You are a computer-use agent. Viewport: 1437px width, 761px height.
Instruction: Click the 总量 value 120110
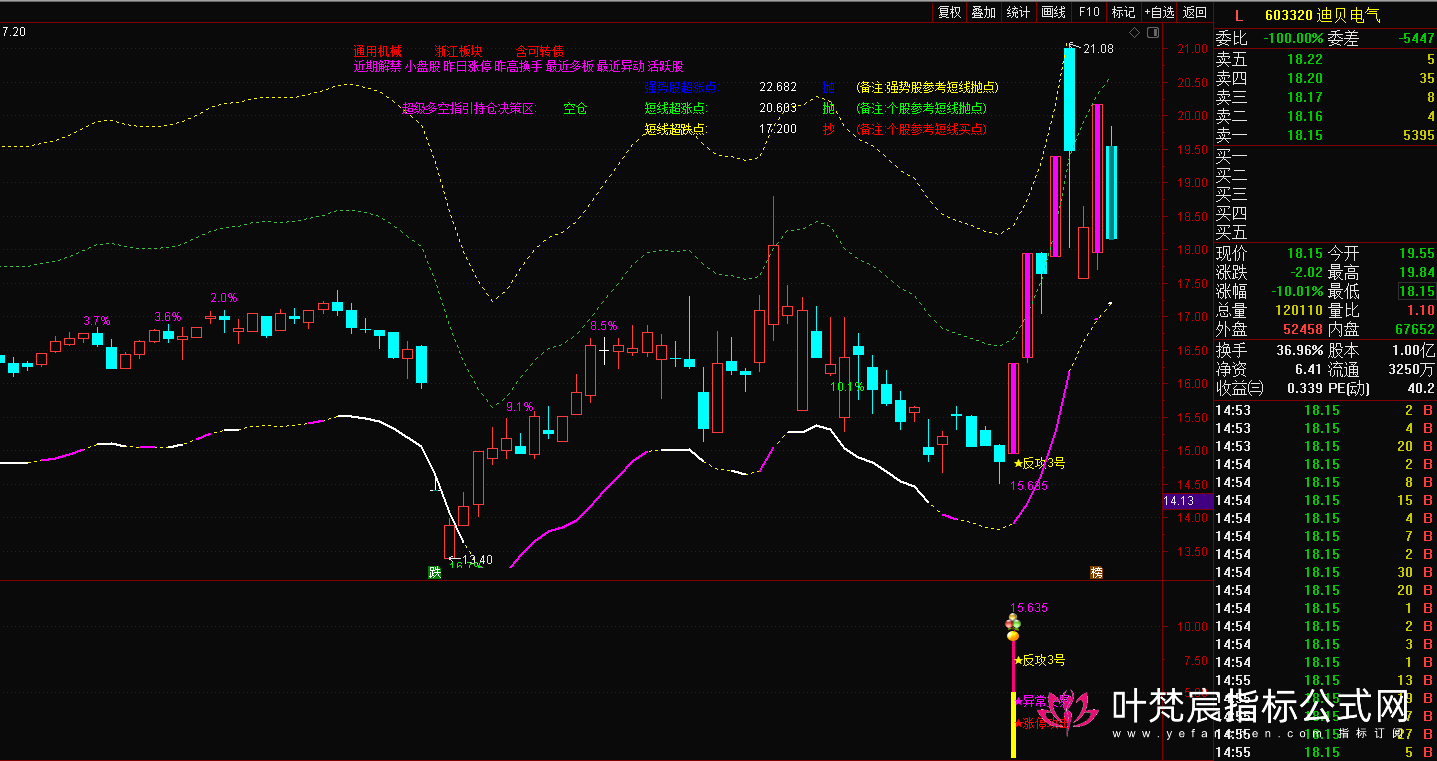(x=1300, y=310)
